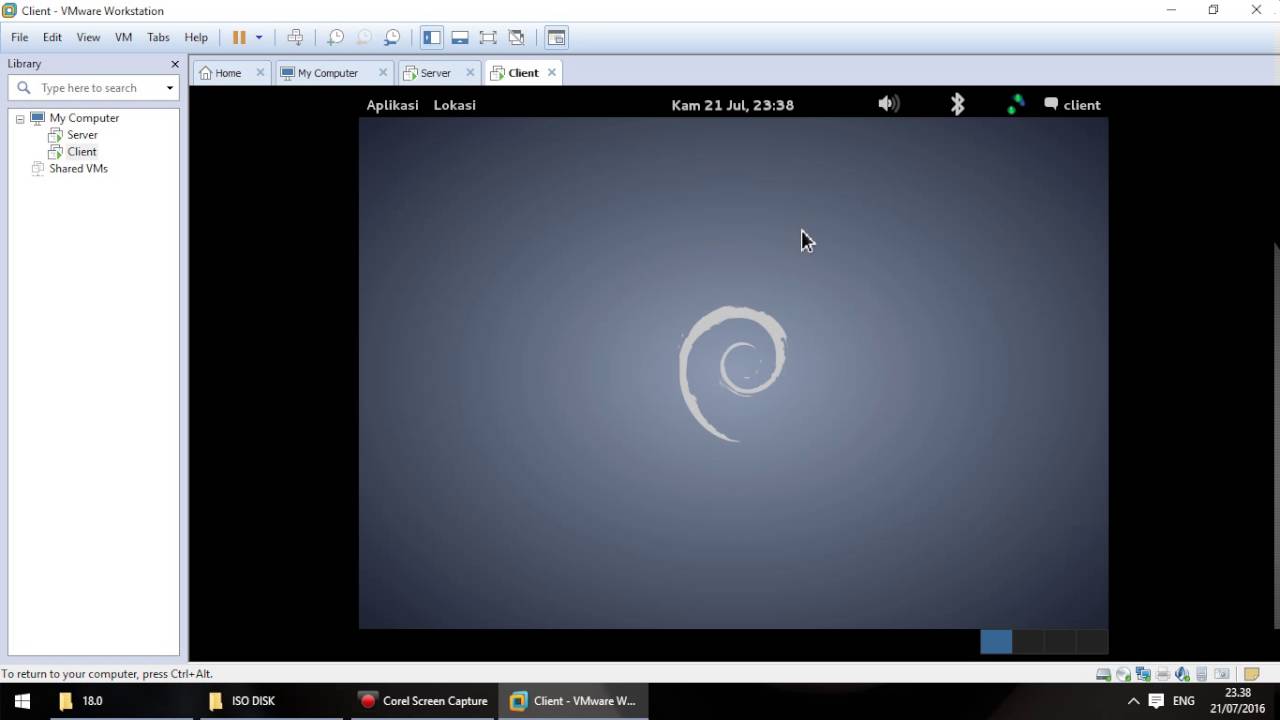Select the first blue workspace in switcher
Viewport: 1280px width, 720px height.
[x=996, y=642]
